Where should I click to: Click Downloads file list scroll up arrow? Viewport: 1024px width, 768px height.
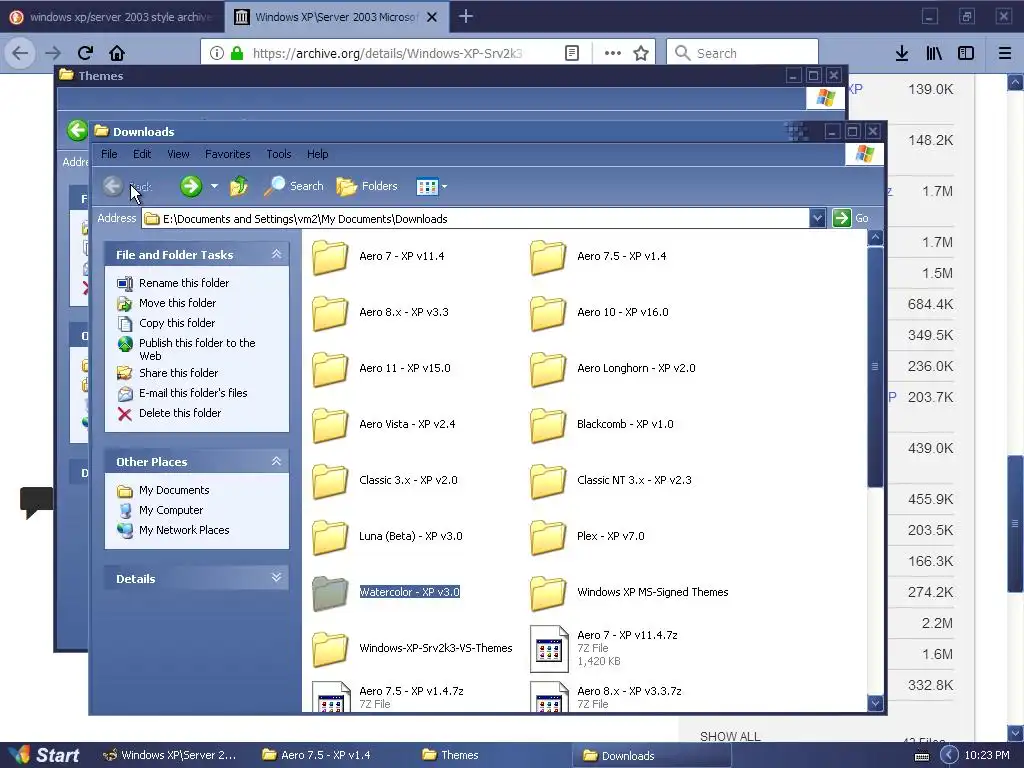875,238
